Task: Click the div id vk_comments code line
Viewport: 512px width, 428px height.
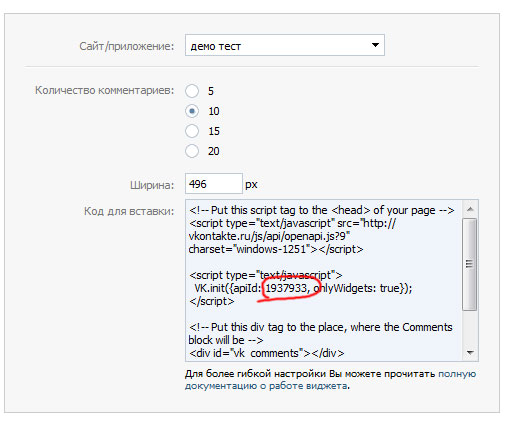Action: click(266, 353)
